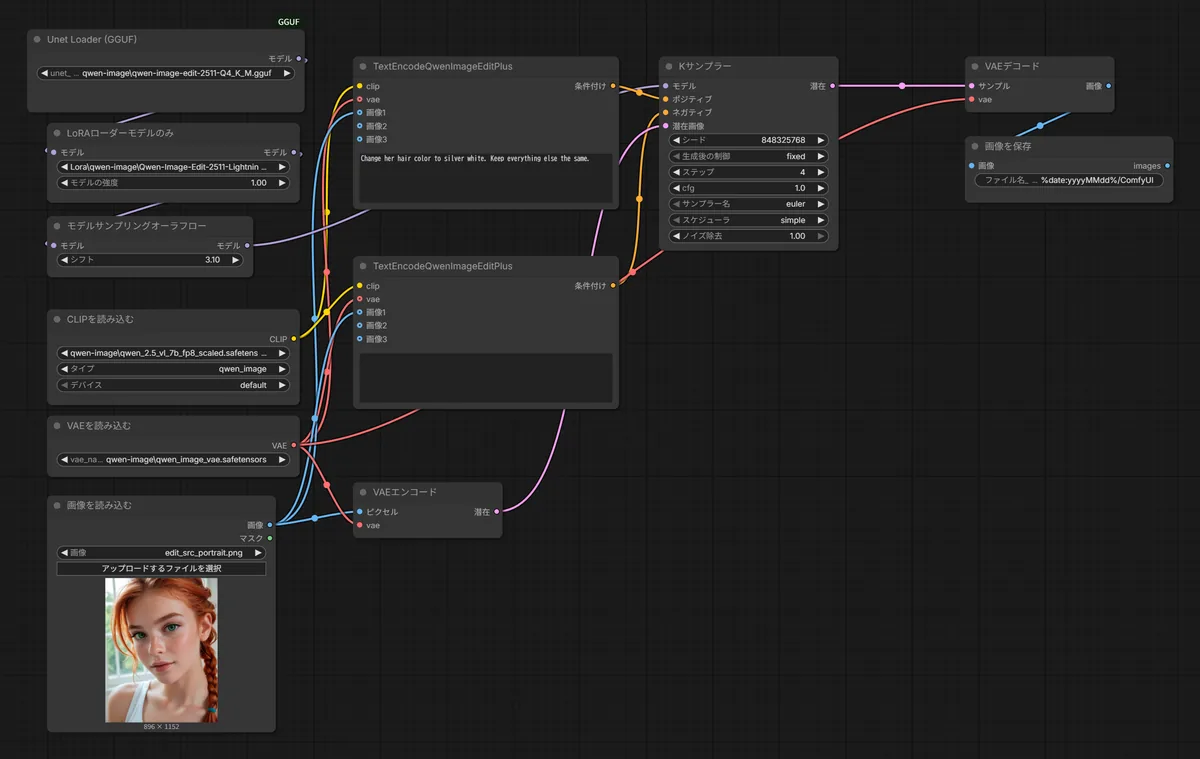Click the left arrow on the Lightning LoRA selector
1200x759 pixels.
tap(64, 167)
